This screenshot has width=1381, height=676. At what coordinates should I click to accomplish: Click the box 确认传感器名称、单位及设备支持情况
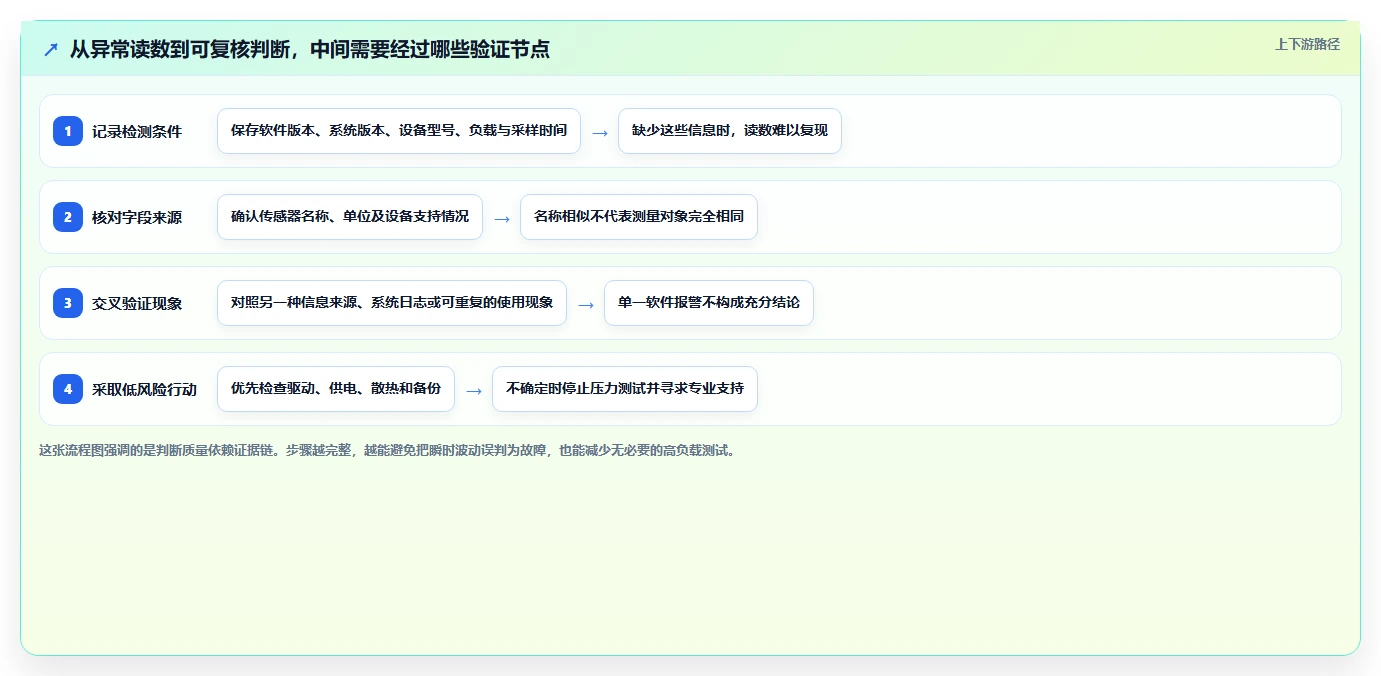350,217
